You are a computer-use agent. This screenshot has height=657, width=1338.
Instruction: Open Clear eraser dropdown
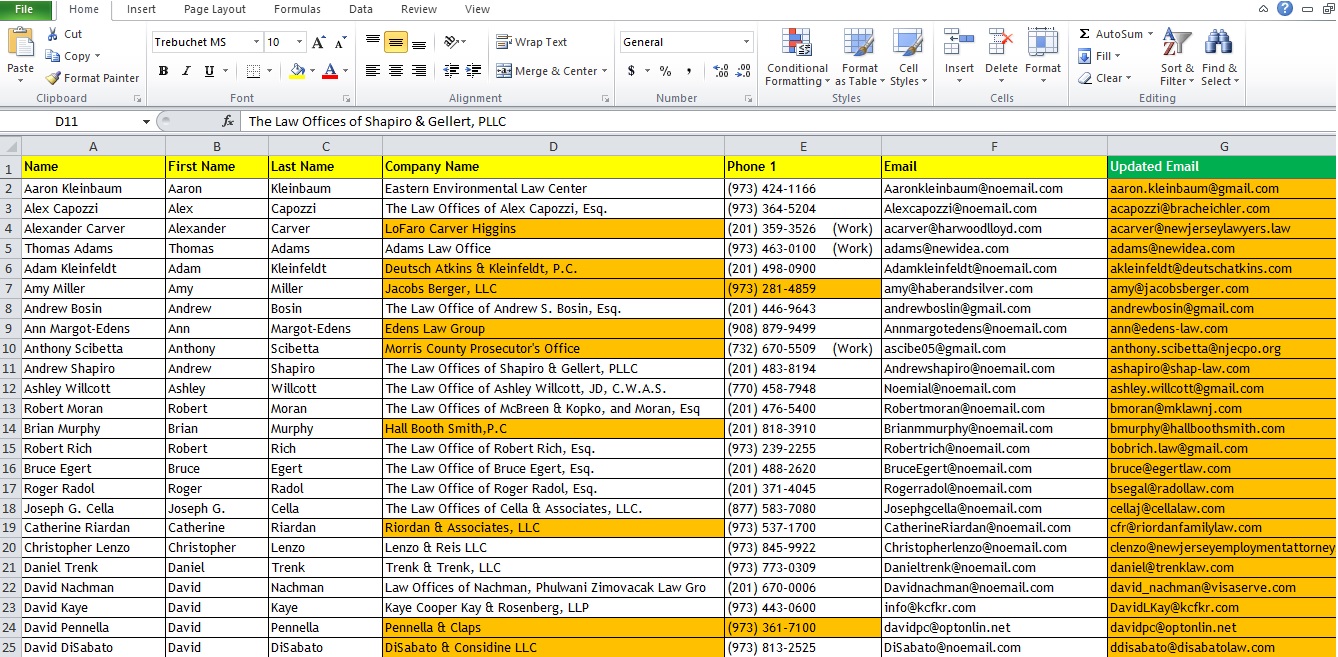point(1105,78)
